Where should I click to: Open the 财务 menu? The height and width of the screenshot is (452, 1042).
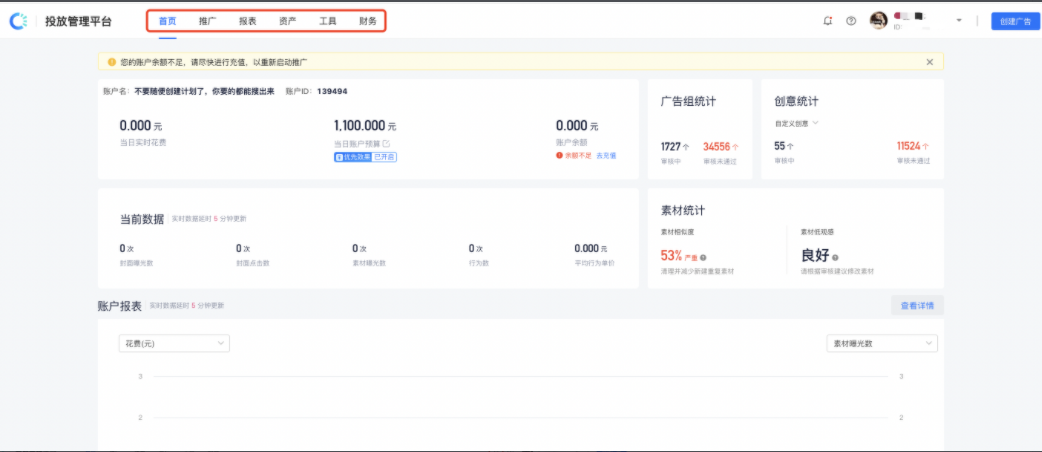367,21
